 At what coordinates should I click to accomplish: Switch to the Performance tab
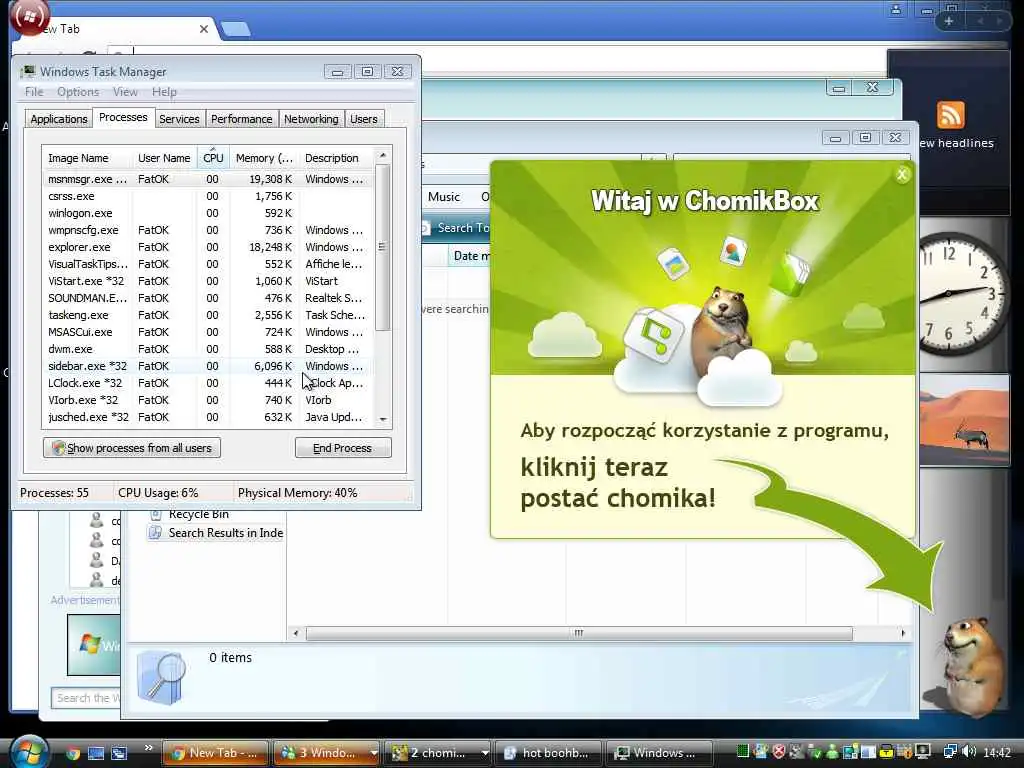point(242,119)
